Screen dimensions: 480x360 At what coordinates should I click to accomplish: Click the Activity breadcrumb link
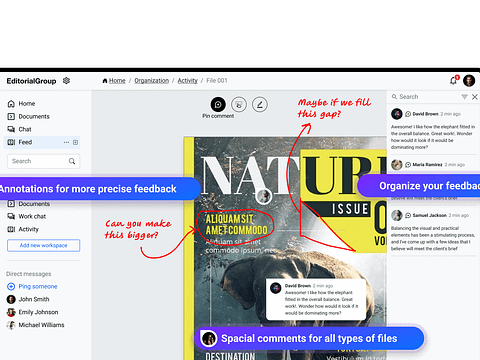(188, 81)
